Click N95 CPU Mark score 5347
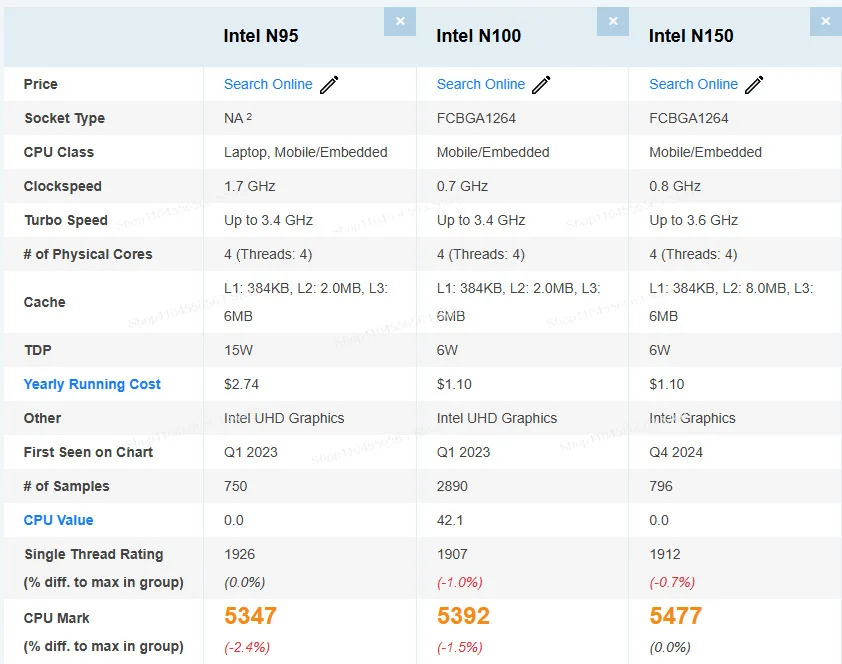Viewport: 842px width, 664px height. coord(250,616)
